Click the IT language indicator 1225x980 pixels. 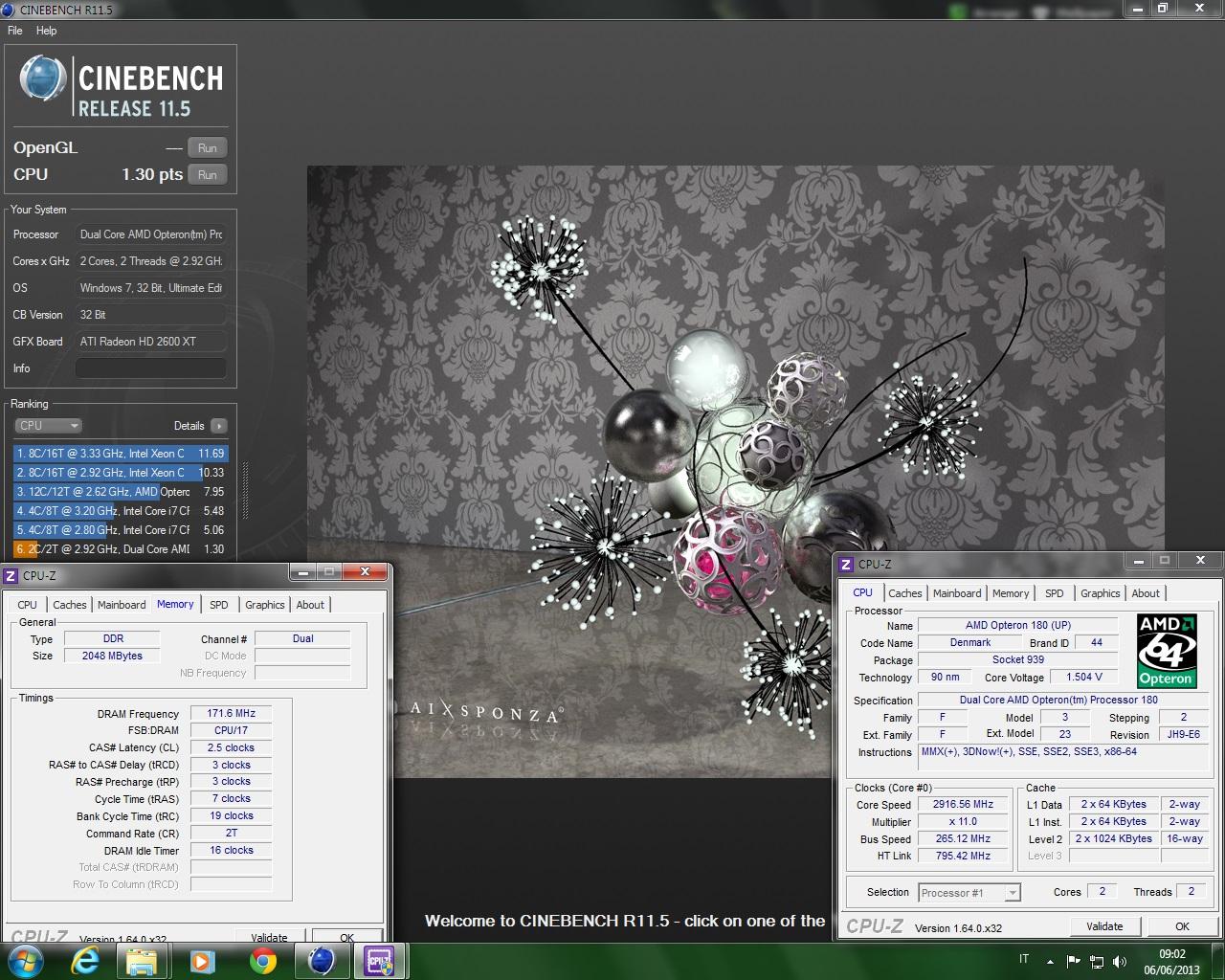point(1024,959)
